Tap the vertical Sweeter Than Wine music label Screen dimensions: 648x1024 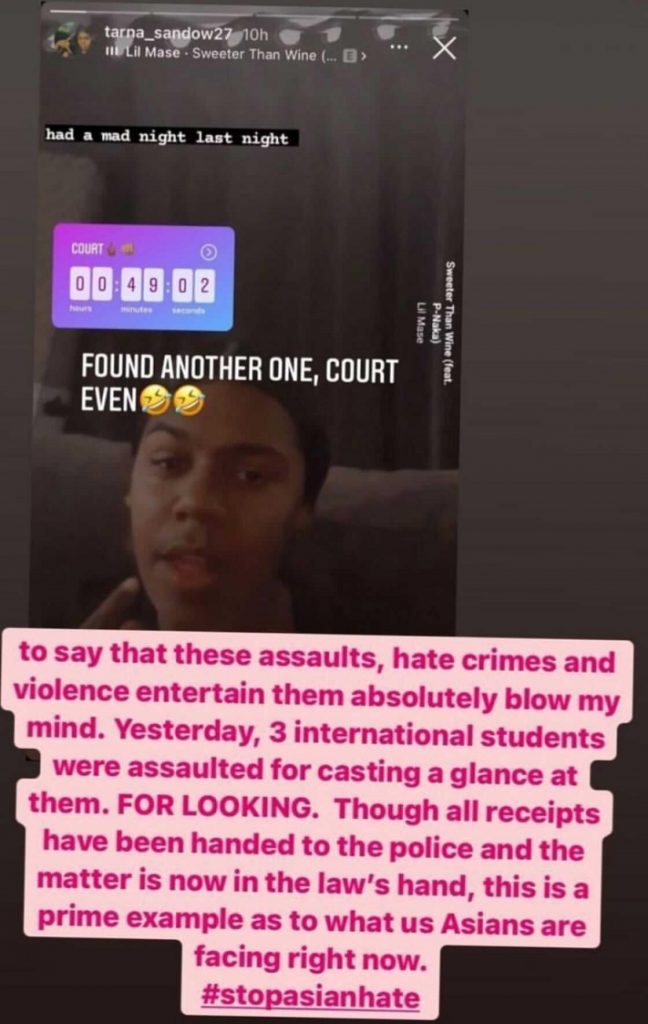pos(434,322)
